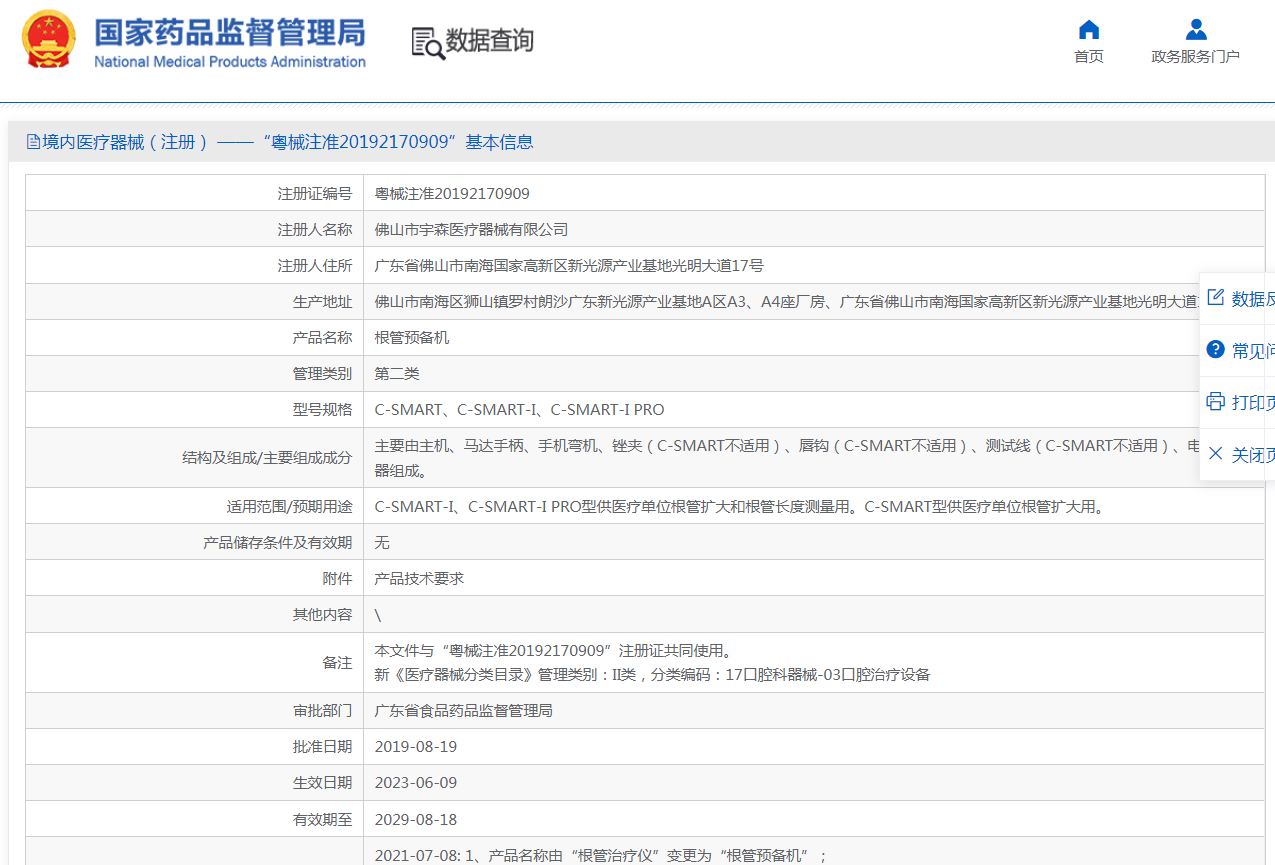The image size is (1275, 865).
Task: Select the classification code remarks line
Action: [x=652, y=674]
